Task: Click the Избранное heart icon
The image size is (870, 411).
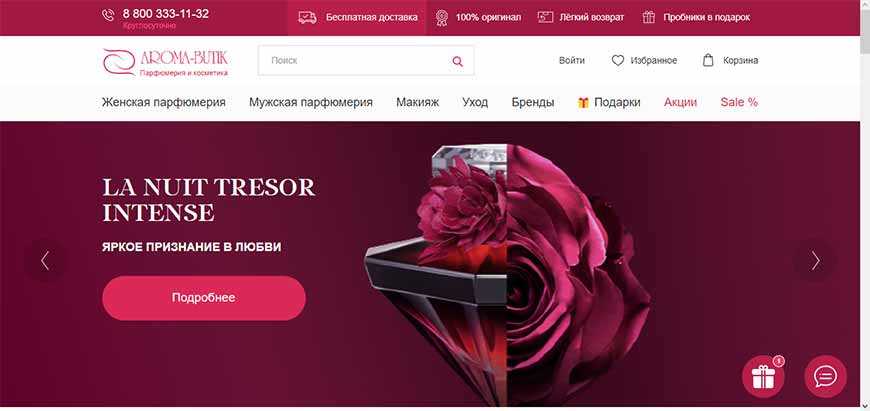Action: point(618,60)
